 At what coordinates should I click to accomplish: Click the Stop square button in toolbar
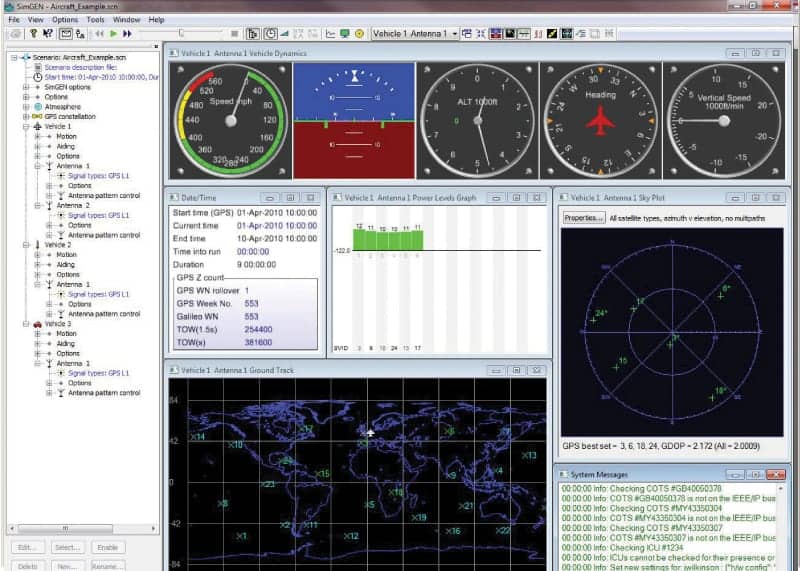click(x=235, y=34)
